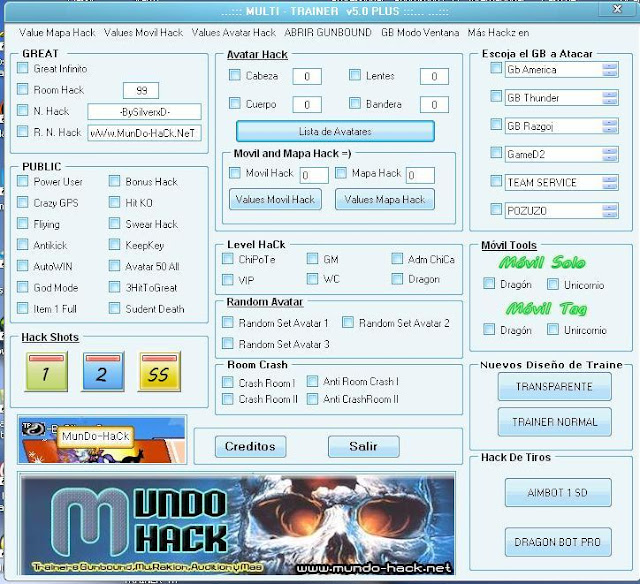This screenshot has height=584, width=640.
Task: Open Creditos button
Action: point(250,447)
